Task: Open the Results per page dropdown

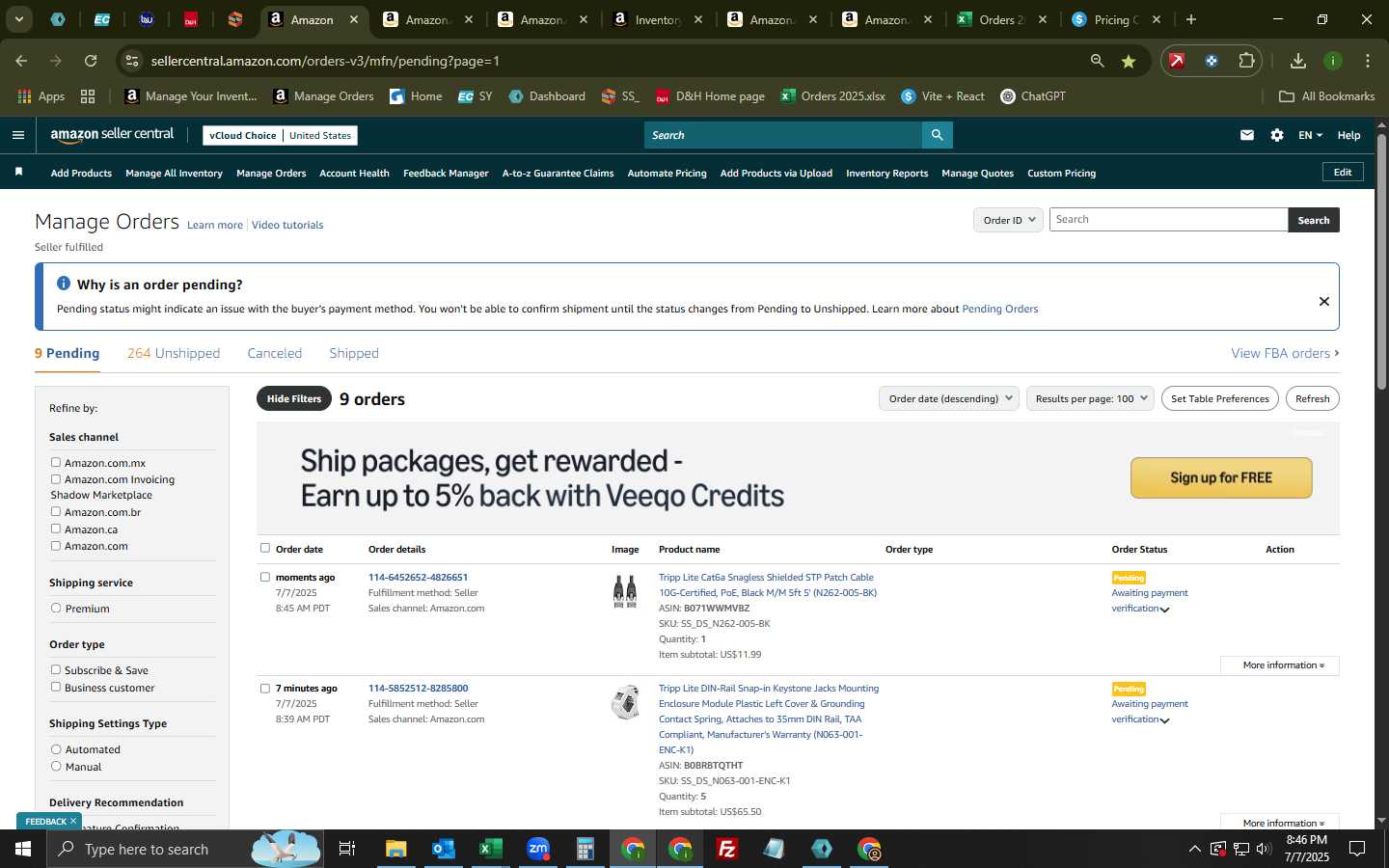Action: click(x=1090, y=398)
